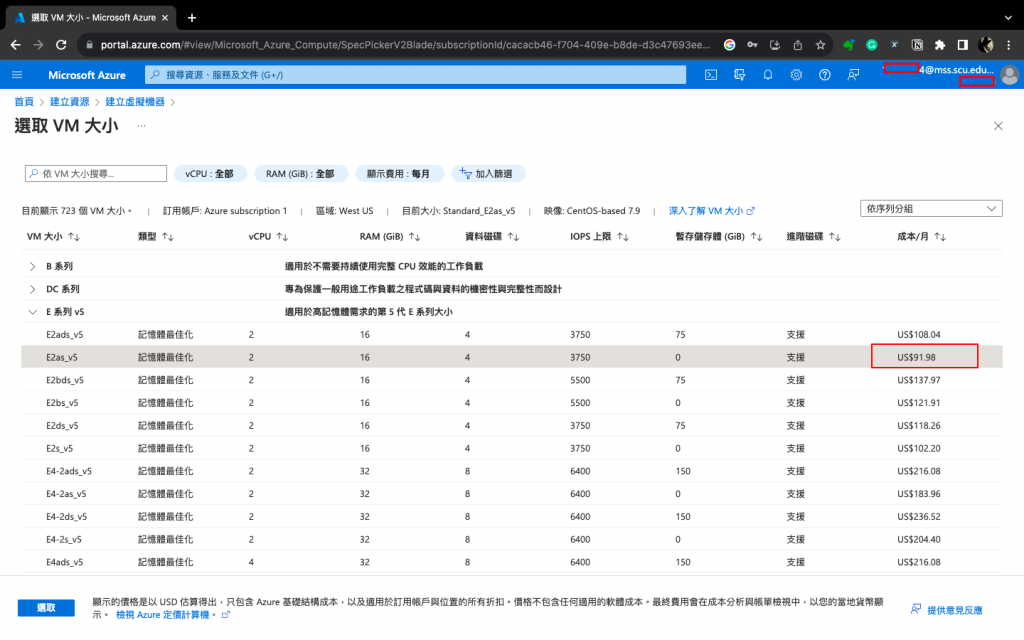Select the E2as_v5 row

tap(511, 357)
